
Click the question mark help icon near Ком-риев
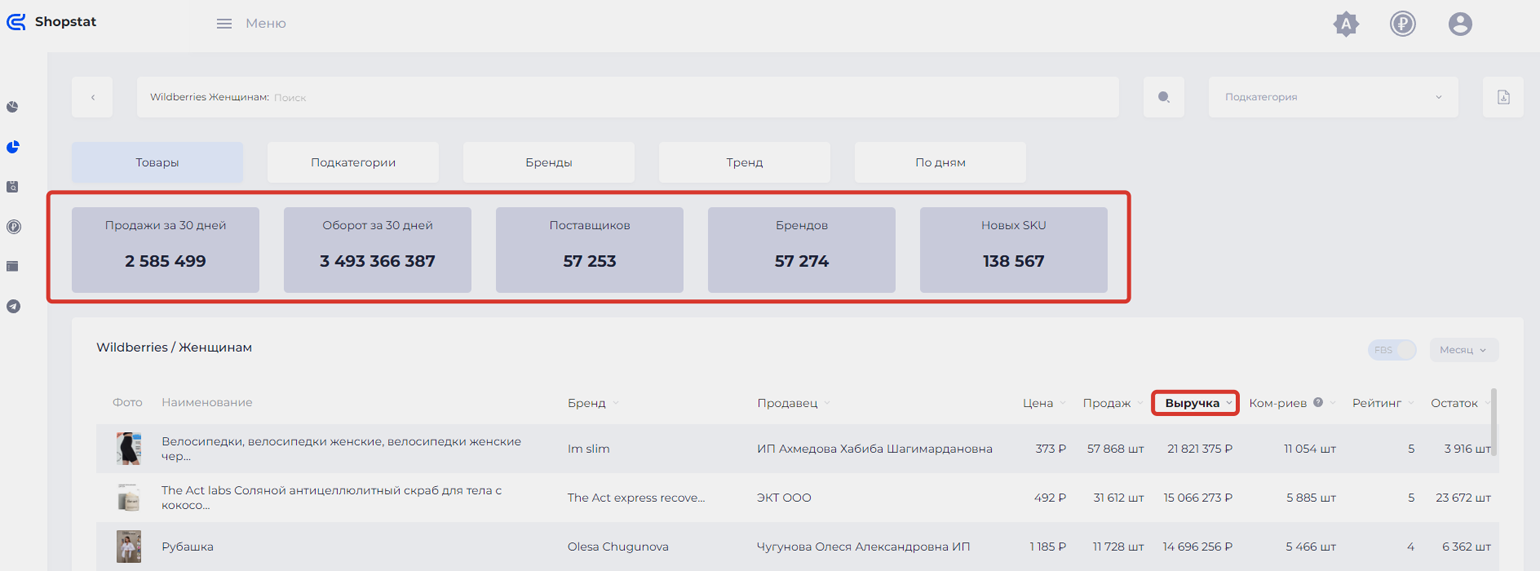pyautogui.click(x=1318, y=402)
